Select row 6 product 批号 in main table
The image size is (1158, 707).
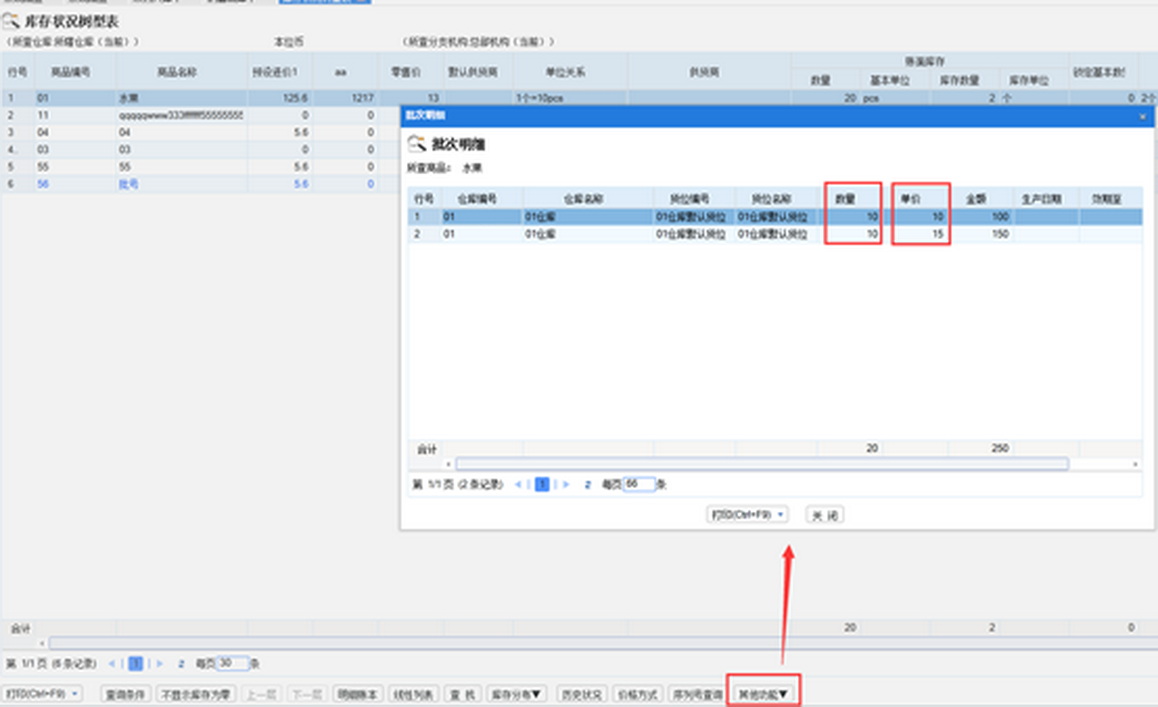(129, 185)
